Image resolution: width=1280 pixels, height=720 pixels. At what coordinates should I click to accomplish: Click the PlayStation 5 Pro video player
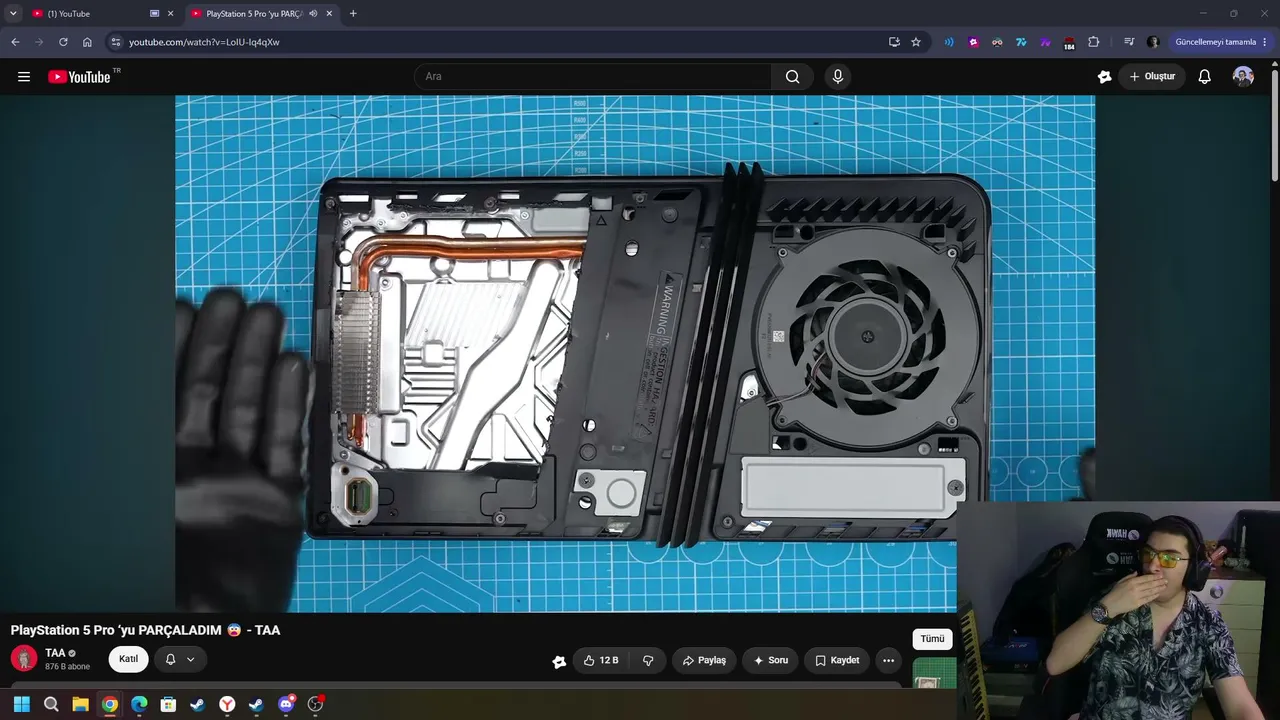coord(635,354)
